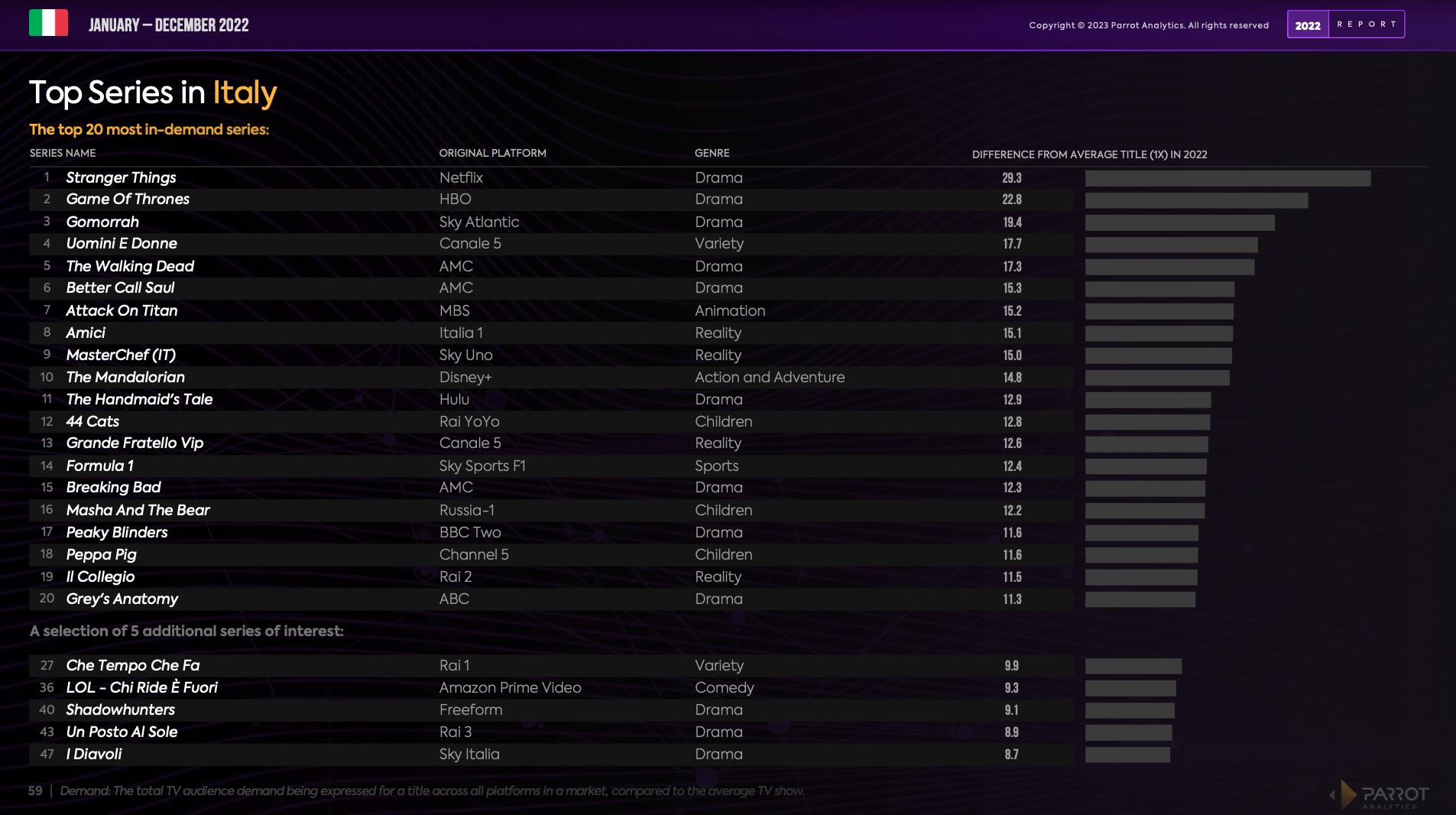Click the Netflix platform entry
1456x815 pixels.
pyautogui.click(x=461, y=177)
